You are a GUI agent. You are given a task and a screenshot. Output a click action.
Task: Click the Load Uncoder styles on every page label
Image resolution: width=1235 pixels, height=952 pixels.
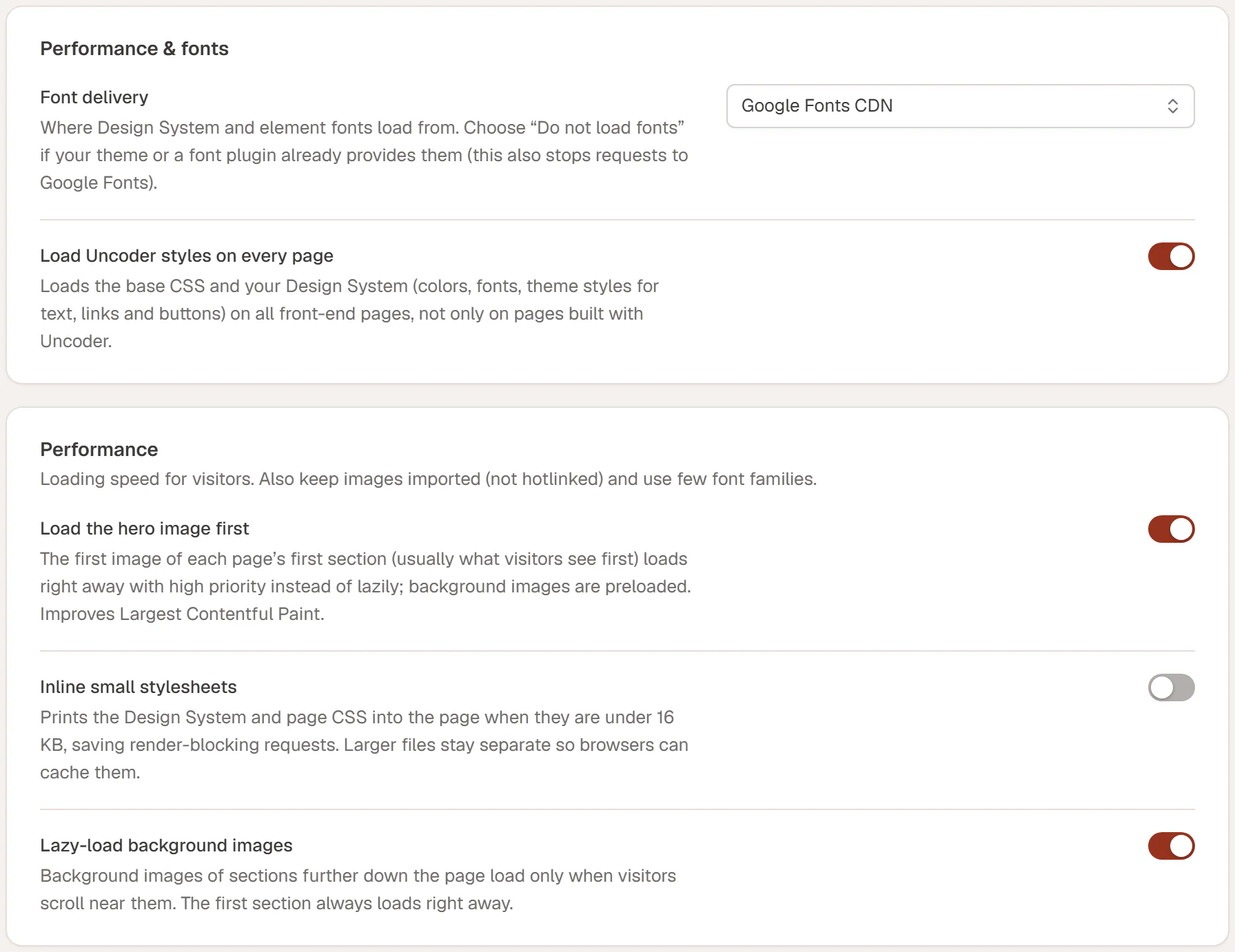click(x=187, y=256)
